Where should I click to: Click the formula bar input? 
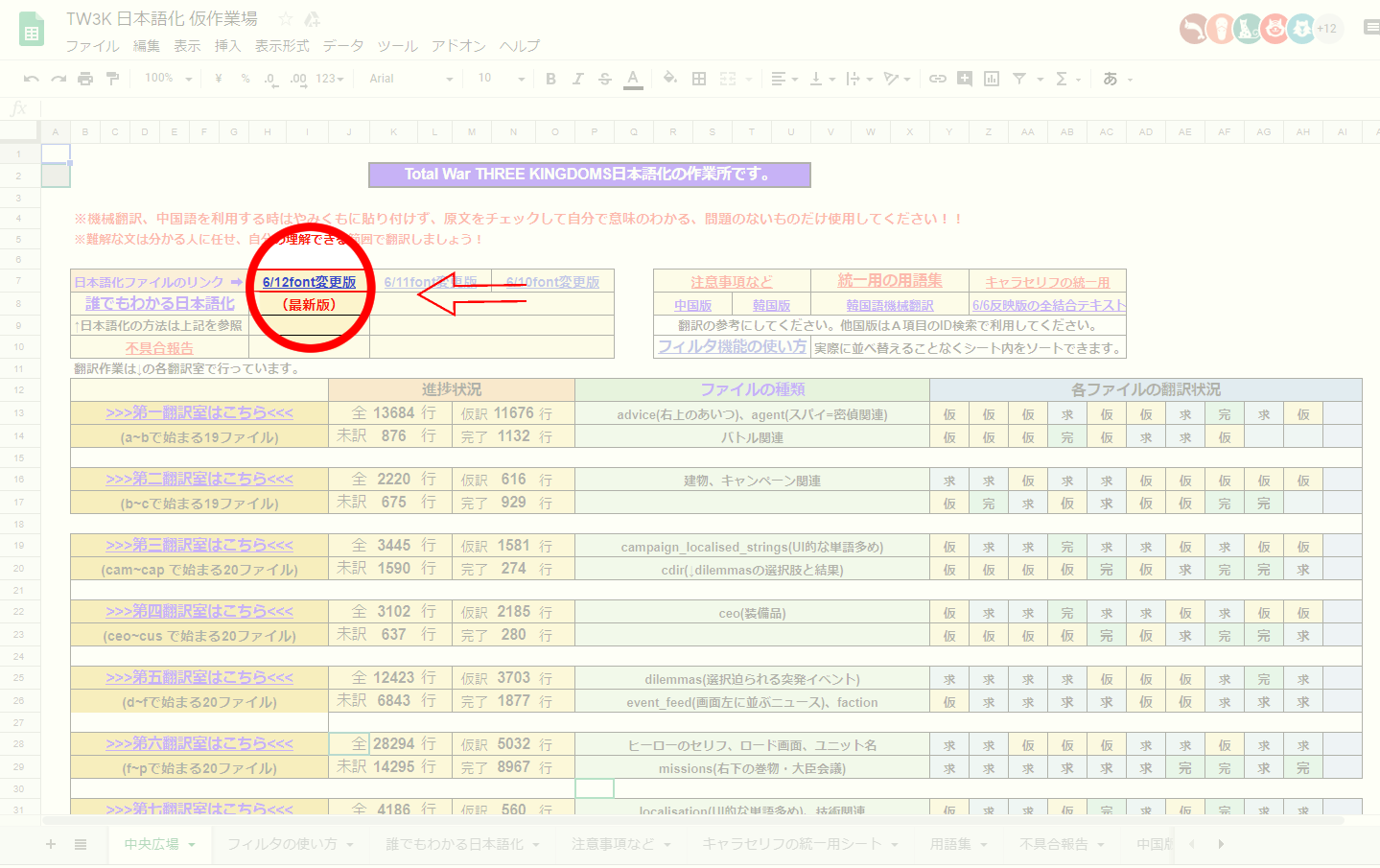(708, 108)
